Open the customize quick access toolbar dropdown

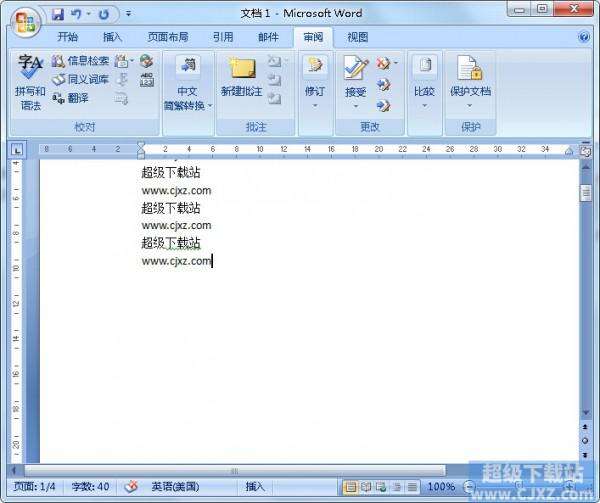[x=129, y=14]
